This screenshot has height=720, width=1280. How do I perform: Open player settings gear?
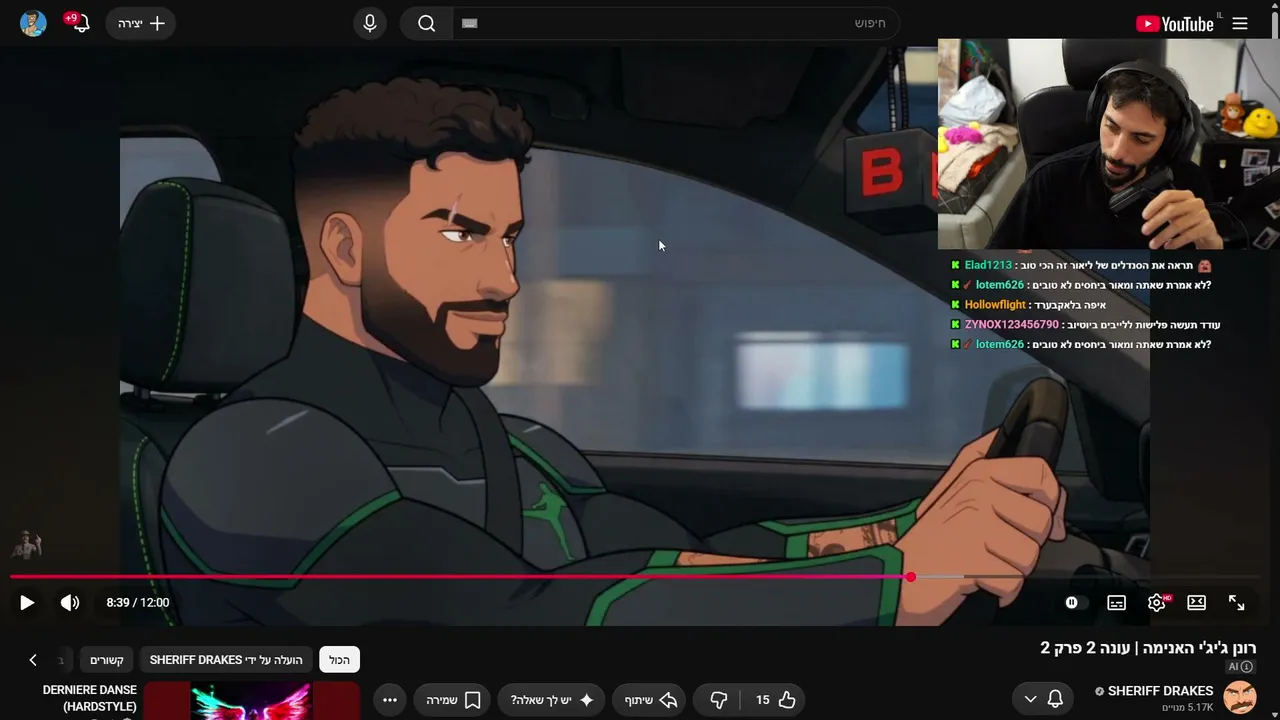(x=1157, y=602)
